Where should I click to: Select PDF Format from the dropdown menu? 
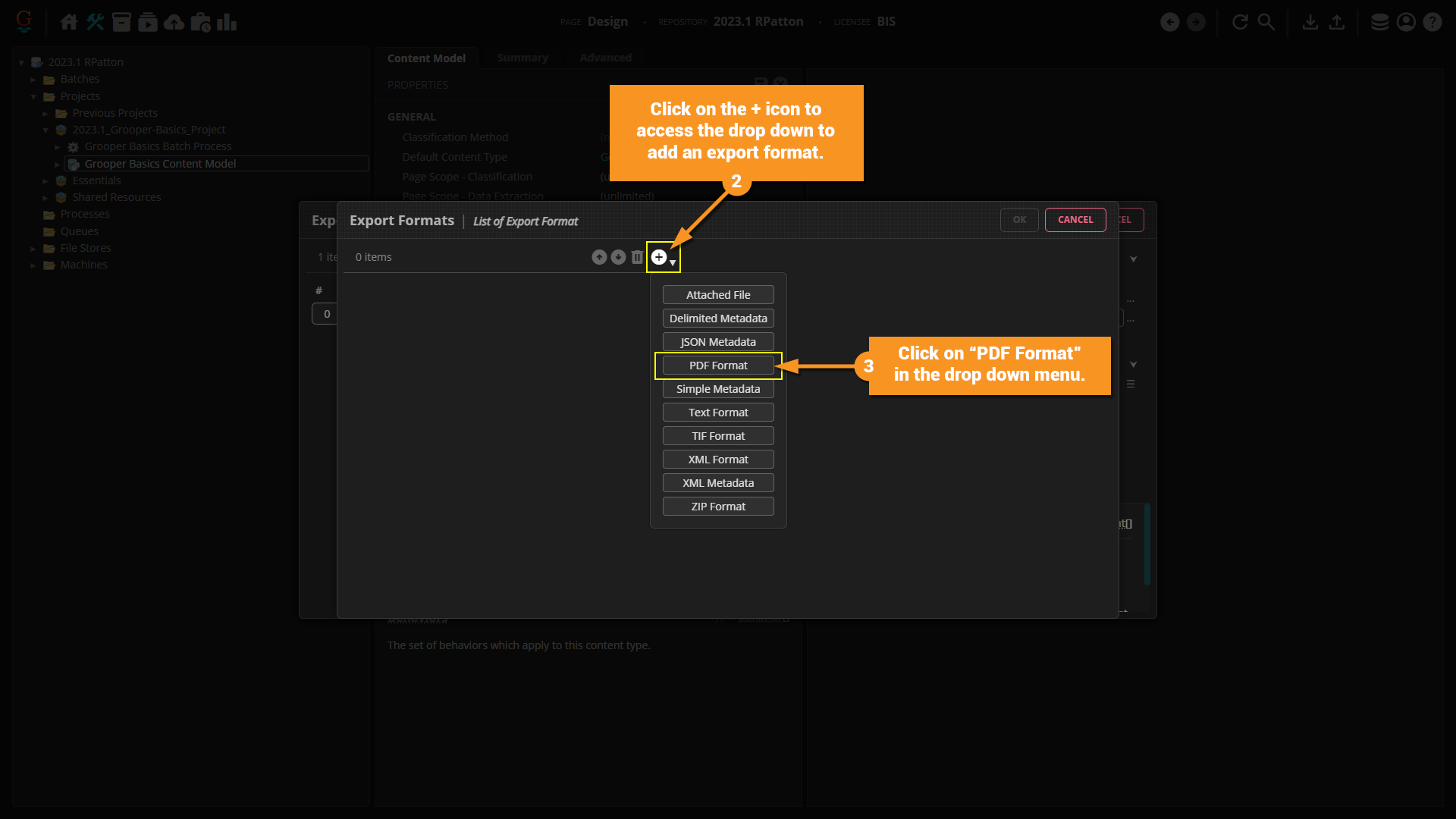717,366
